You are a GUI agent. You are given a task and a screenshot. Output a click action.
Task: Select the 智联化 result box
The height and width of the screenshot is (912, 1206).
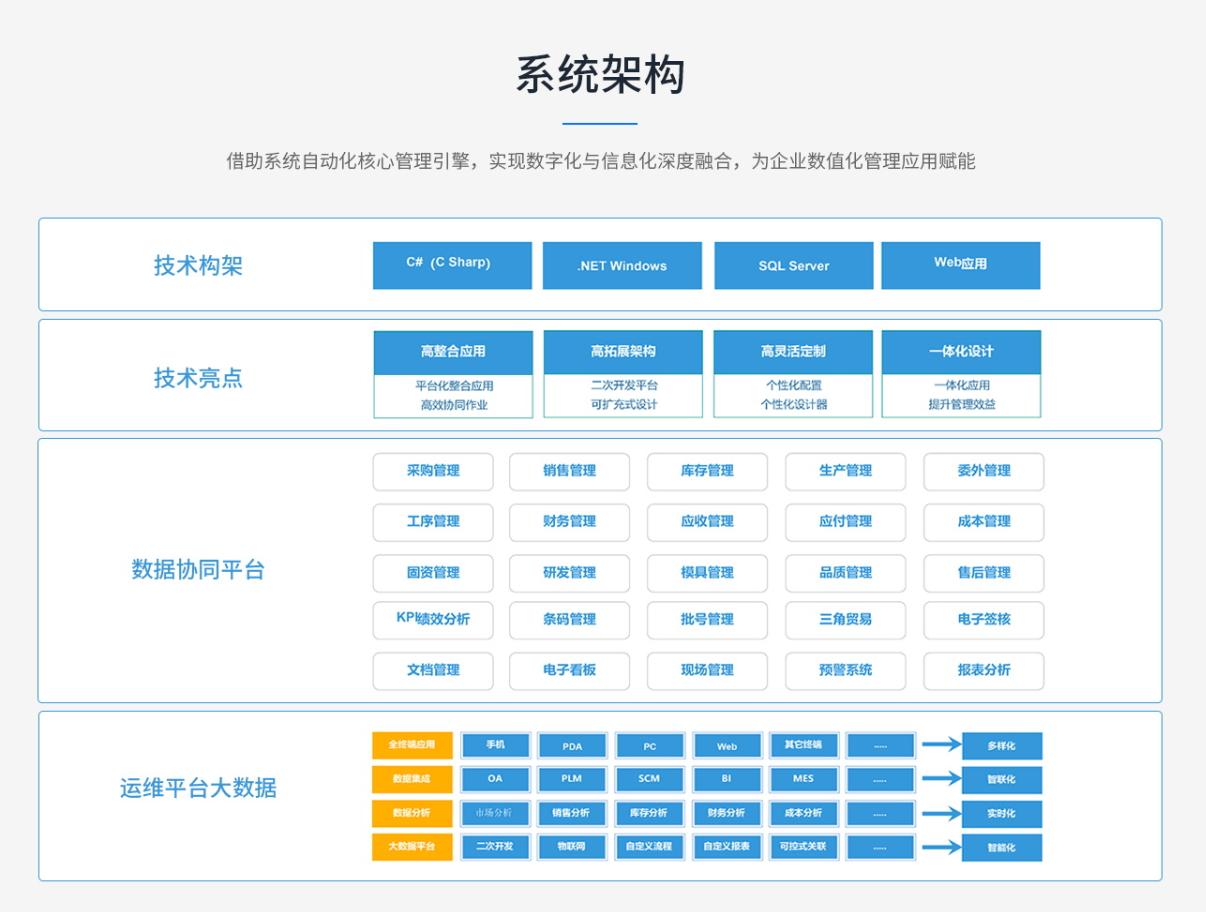[1002, 779]
